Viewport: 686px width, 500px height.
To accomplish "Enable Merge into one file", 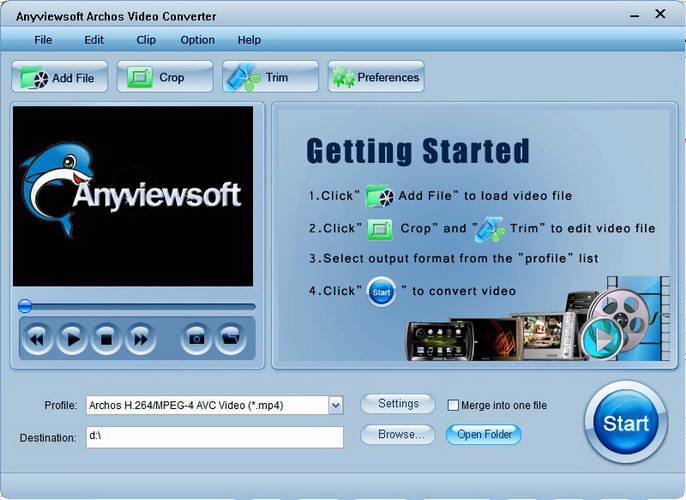I will [453, 405].
